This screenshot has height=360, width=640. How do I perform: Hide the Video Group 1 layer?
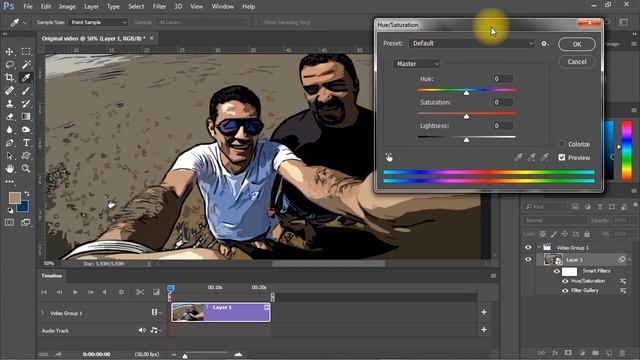tap(528, 247)
